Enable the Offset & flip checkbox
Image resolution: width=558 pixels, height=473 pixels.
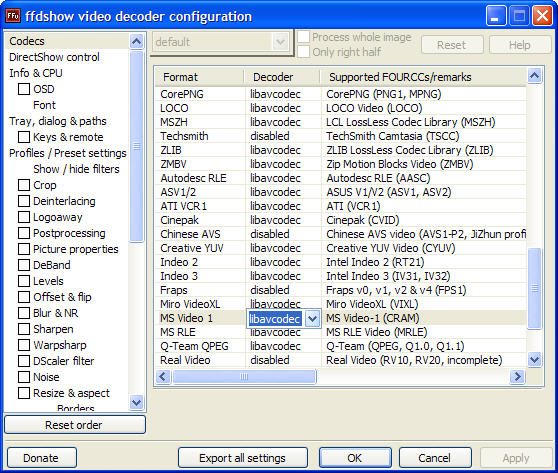pyautogui.click(x=24, y=297)
